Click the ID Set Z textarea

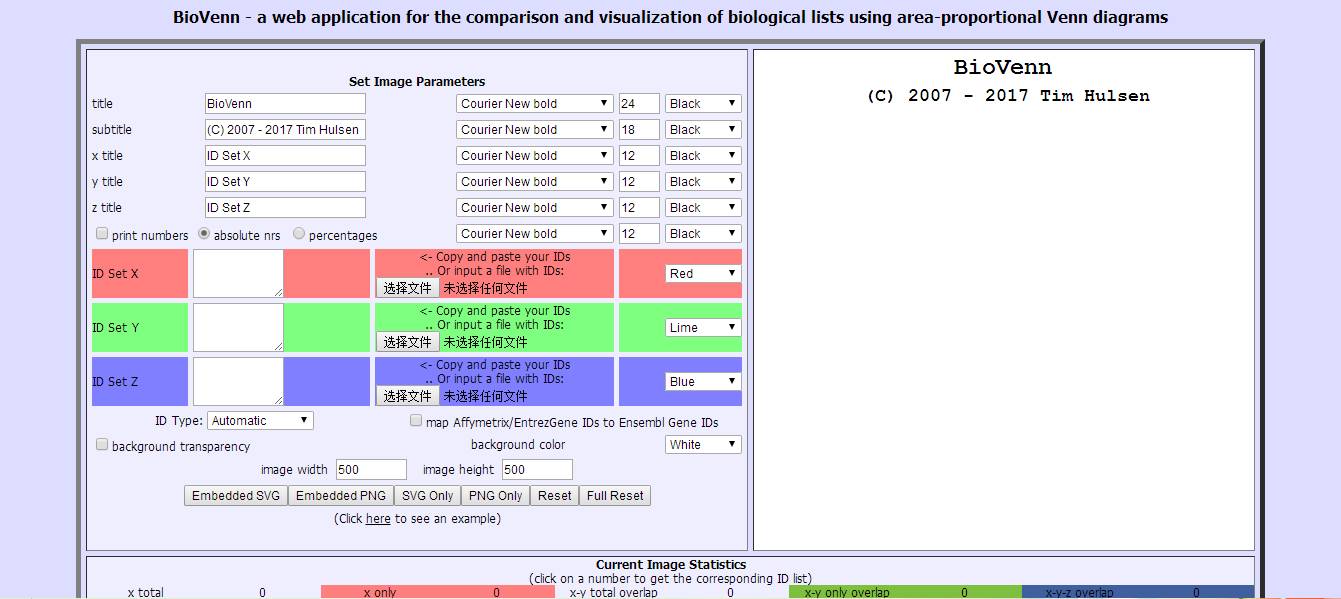(x=238, y=381)
